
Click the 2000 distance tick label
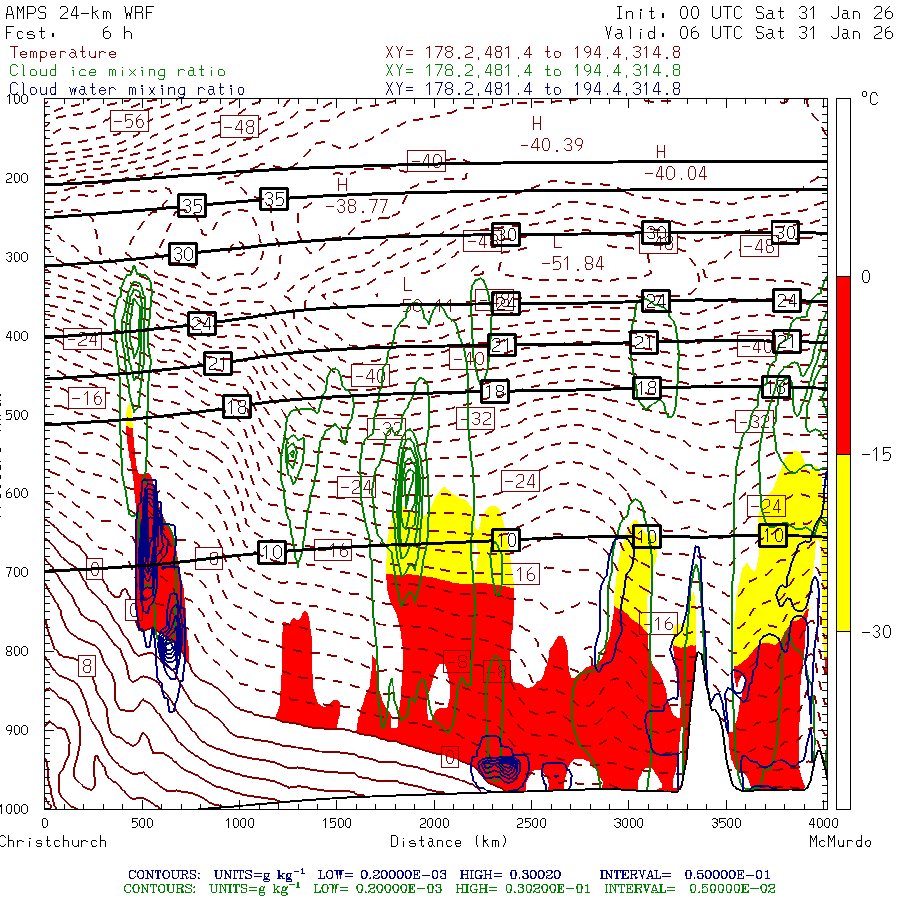(x=434, y=823)
